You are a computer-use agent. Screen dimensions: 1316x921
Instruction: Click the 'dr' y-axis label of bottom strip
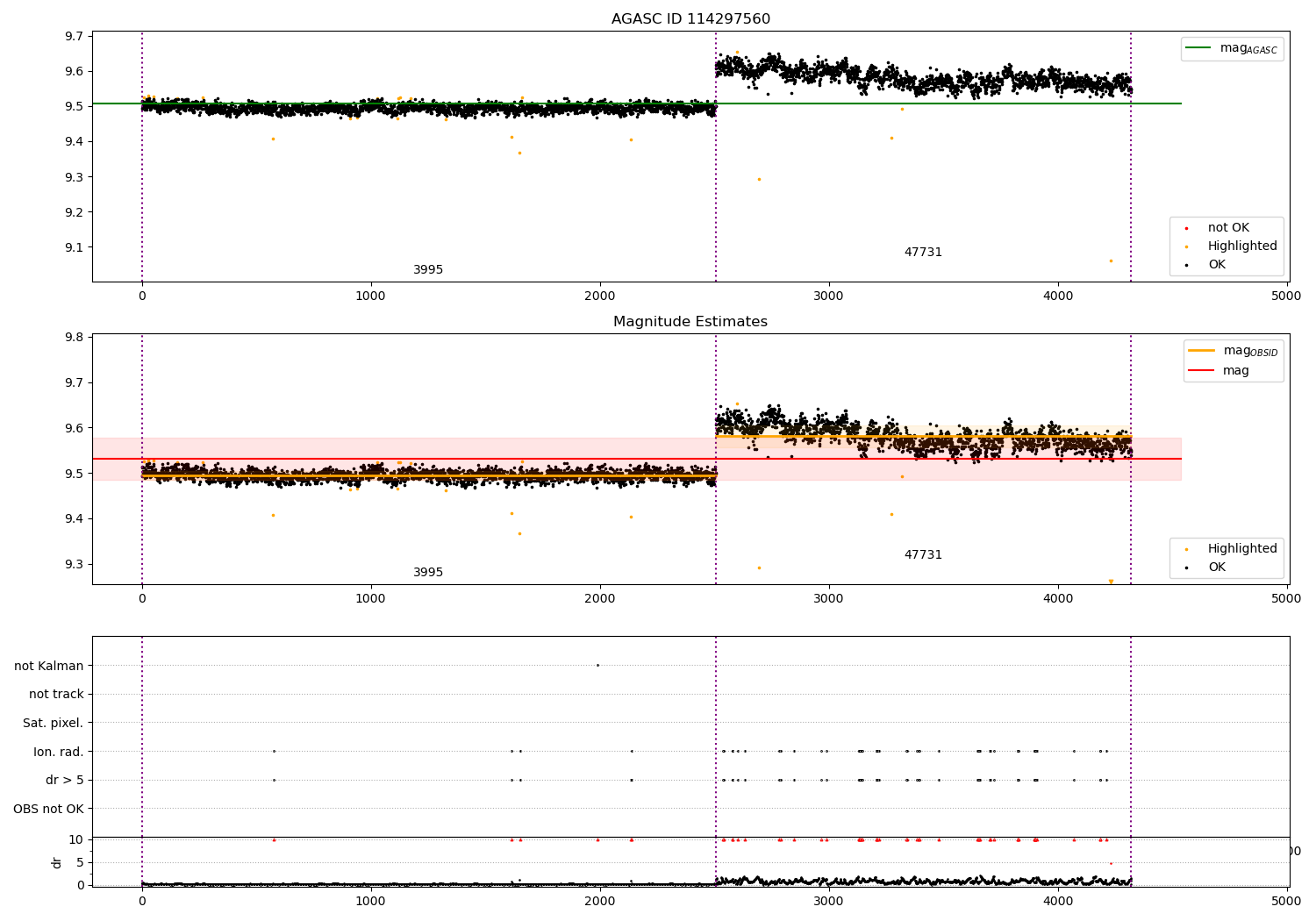coord(57,862)
